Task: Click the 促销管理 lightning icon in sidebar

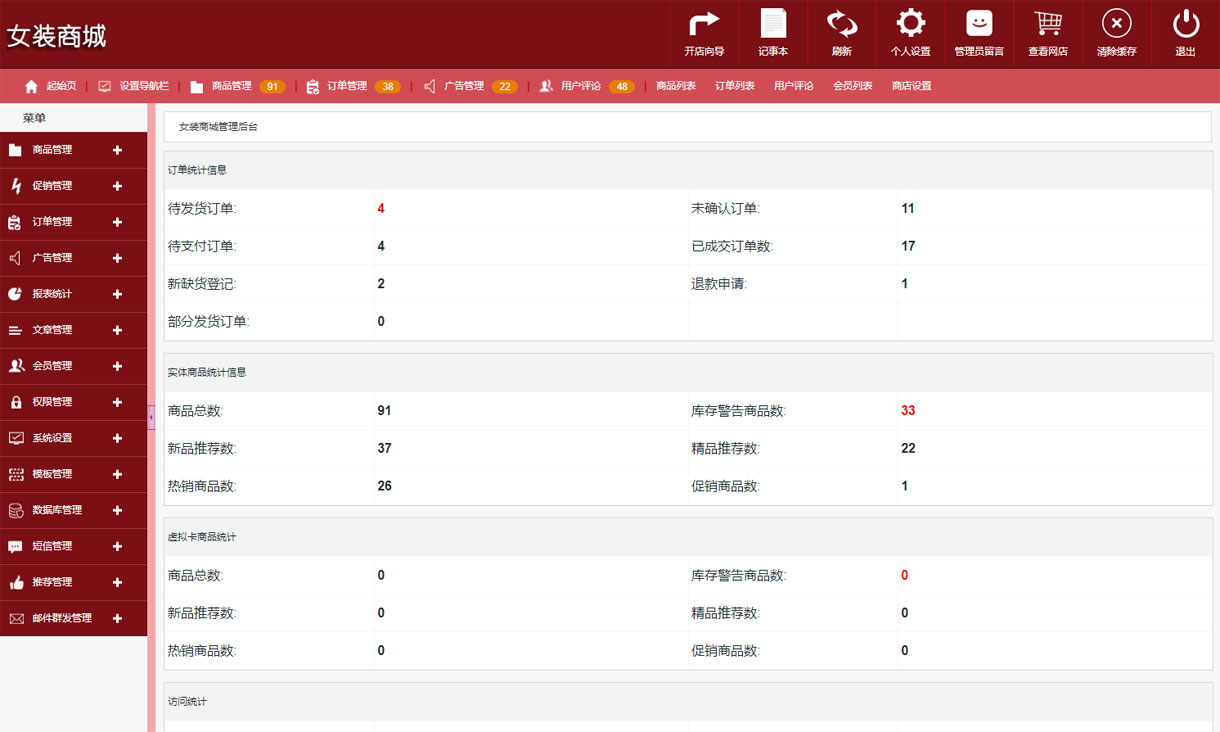Action: point(15,186)
